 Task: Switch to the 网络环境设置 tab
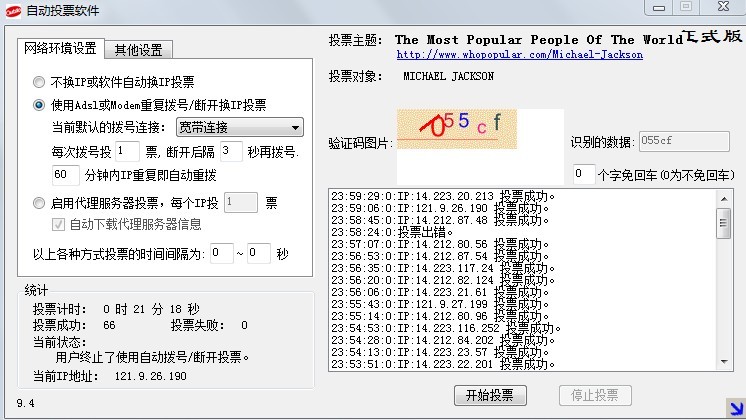pos(60,49)
